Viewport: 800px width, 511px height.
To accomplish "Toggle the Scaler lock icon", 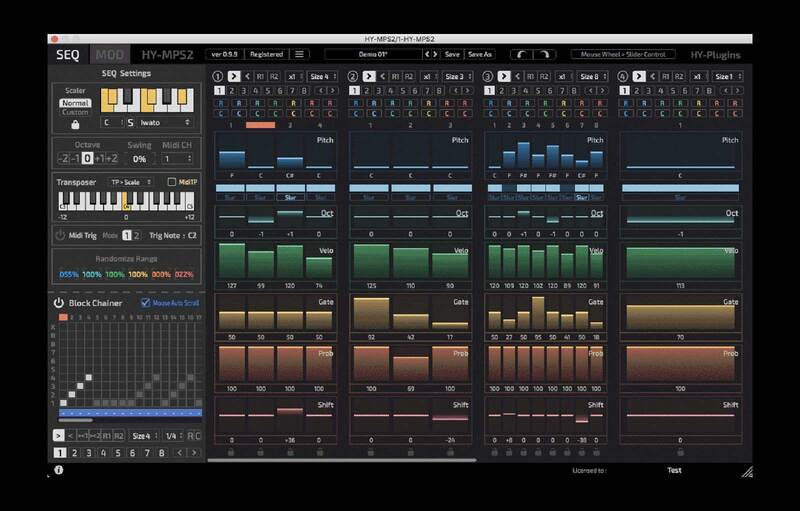I will click(75, 124).
